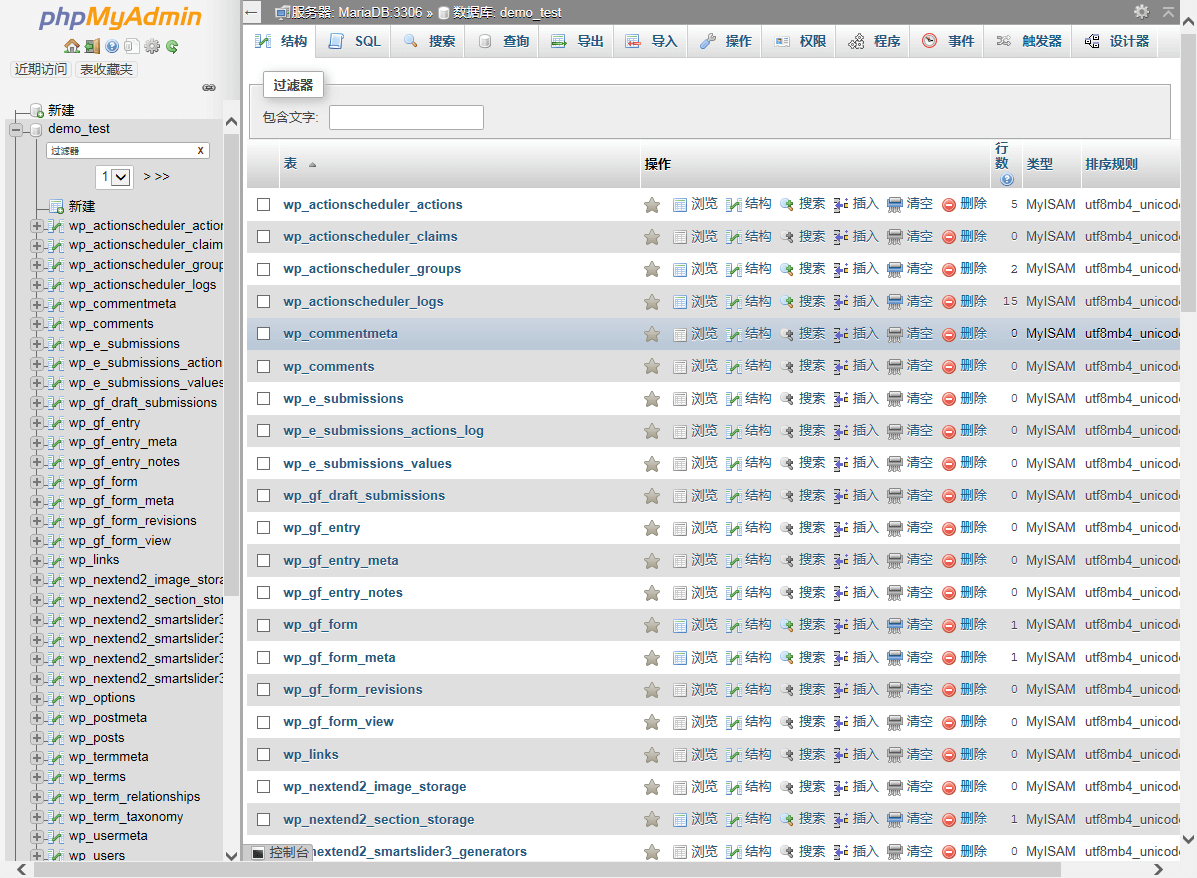The height and width of the screenshot is (878, 1197).
Task: Click the bottom horizontal scrollbar
Action: tap(547, 870)
